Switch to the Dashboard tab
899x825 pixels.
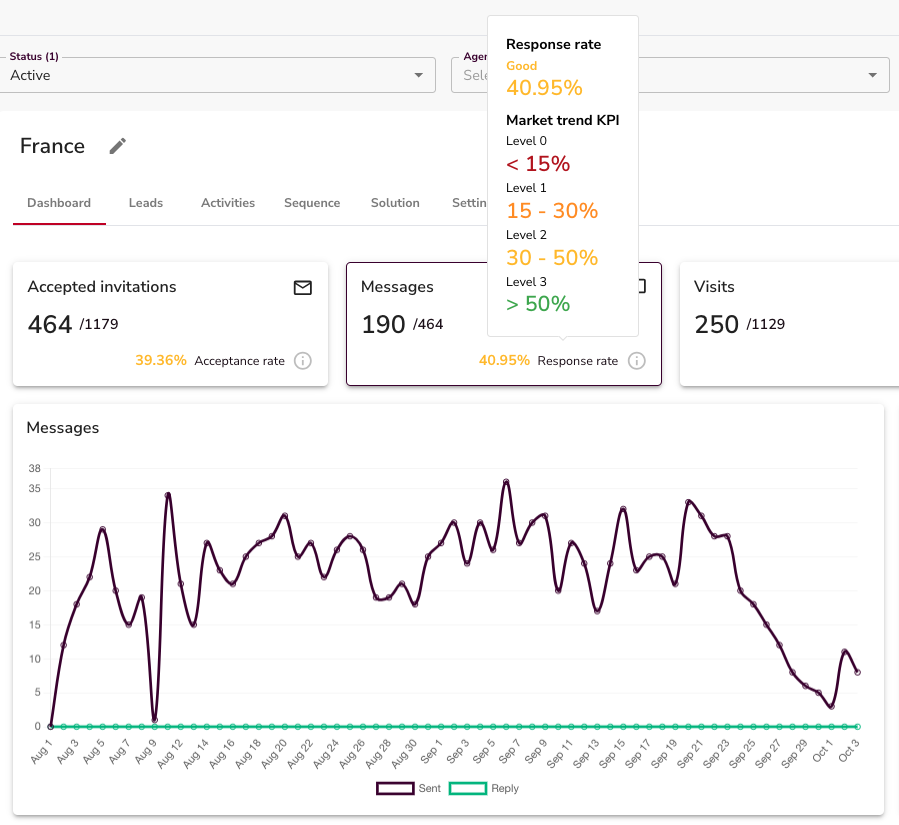coord(59,203)
